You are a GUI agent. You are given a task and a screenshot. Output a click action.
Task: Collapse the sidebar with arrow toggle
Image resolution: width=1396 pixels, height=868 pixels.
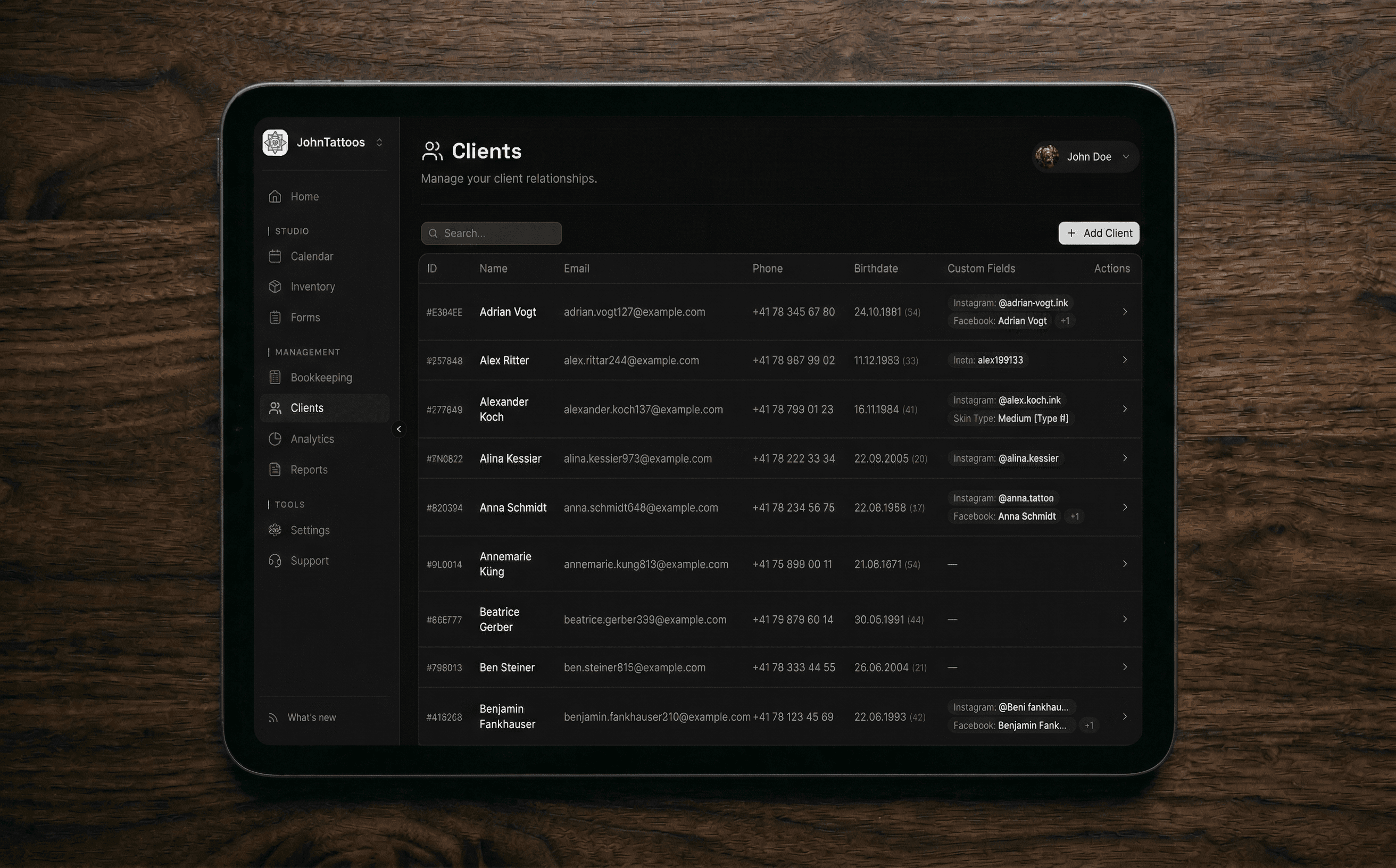(398, 429)
